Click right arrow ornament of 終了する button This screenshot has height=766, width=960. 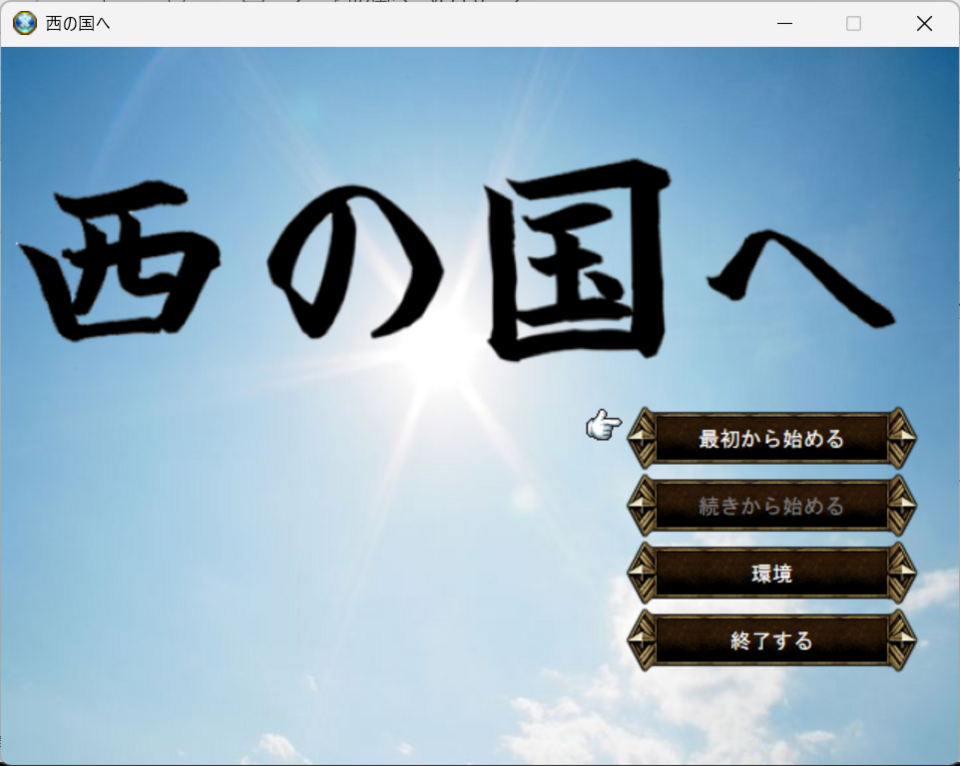901,641
